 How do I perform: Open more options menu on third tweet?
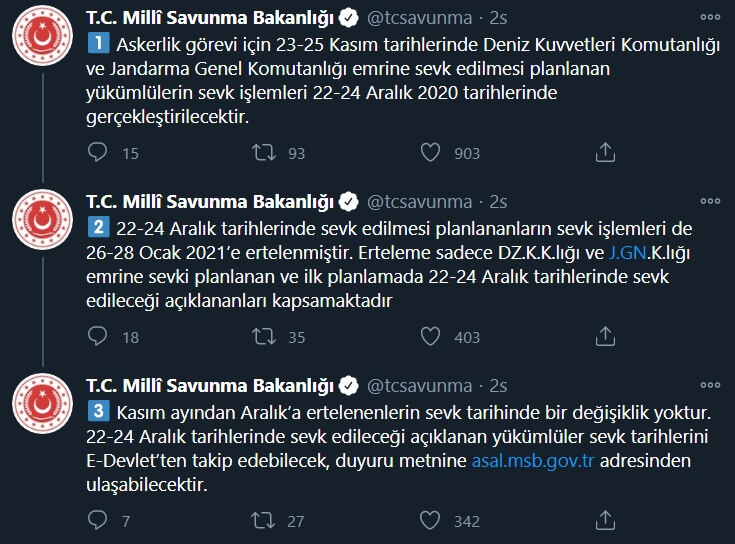pyautogui.click(x=709, y=385)
